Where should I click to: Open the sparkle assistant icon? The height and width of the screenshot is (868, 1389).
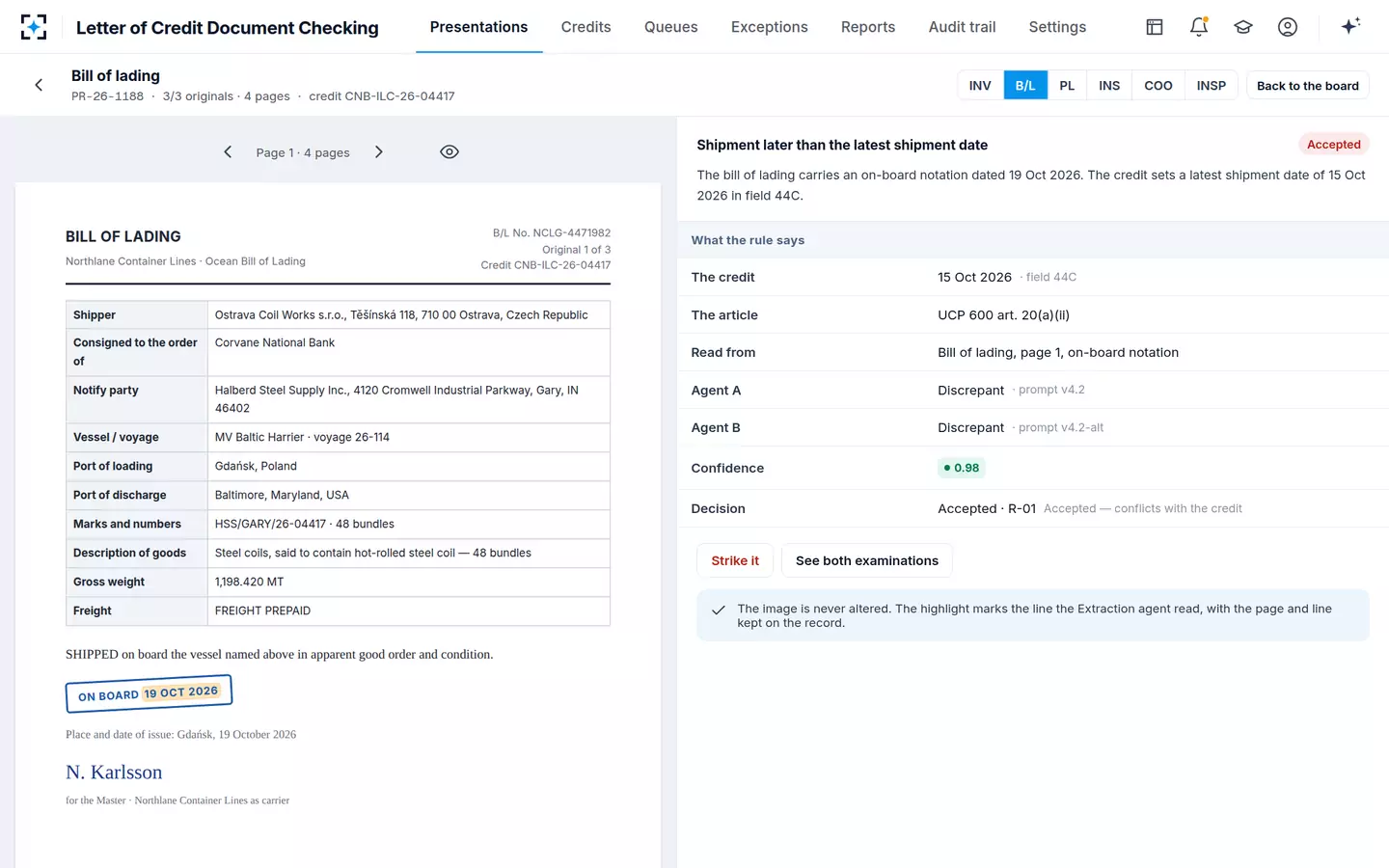click(1350, 26)
